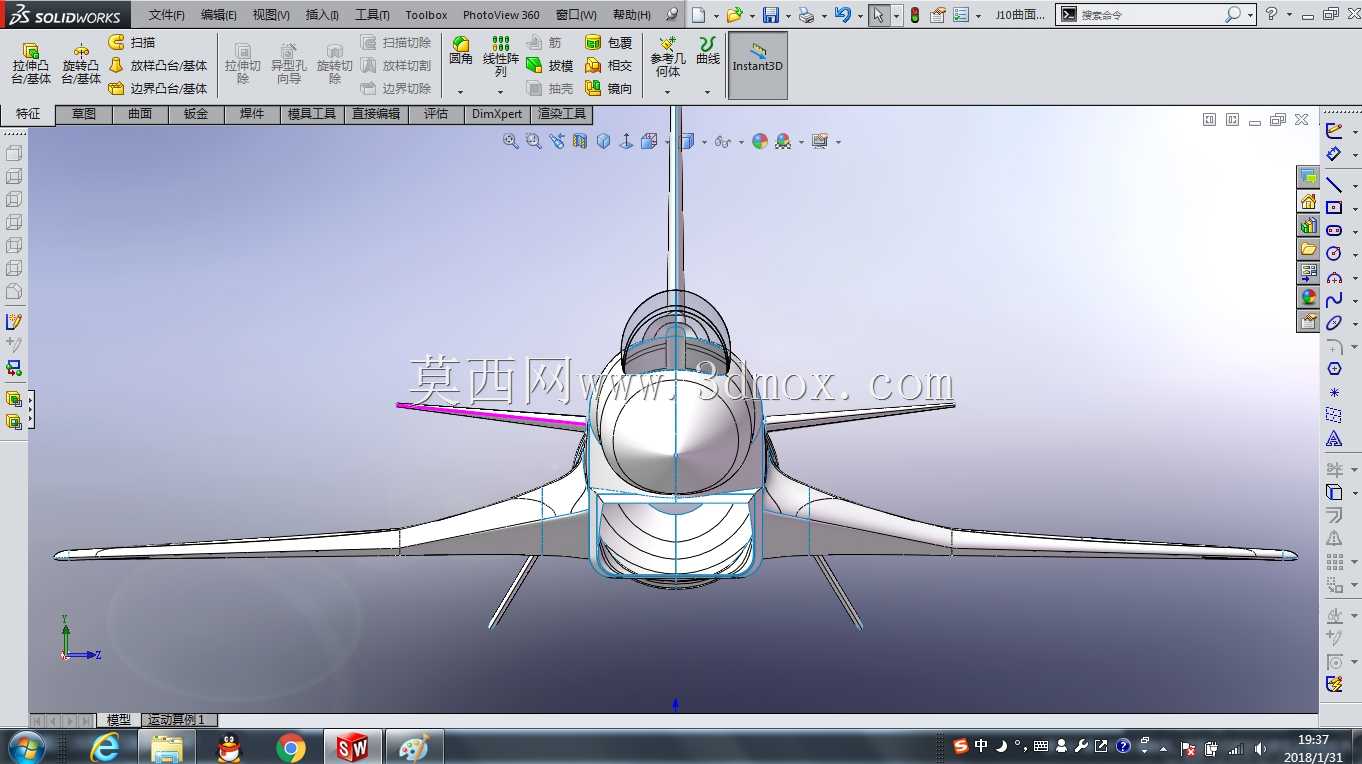The image size is (1362, 764).
Task: Click the Zoom to Fit view icon
Action: [x=511, y=142]
